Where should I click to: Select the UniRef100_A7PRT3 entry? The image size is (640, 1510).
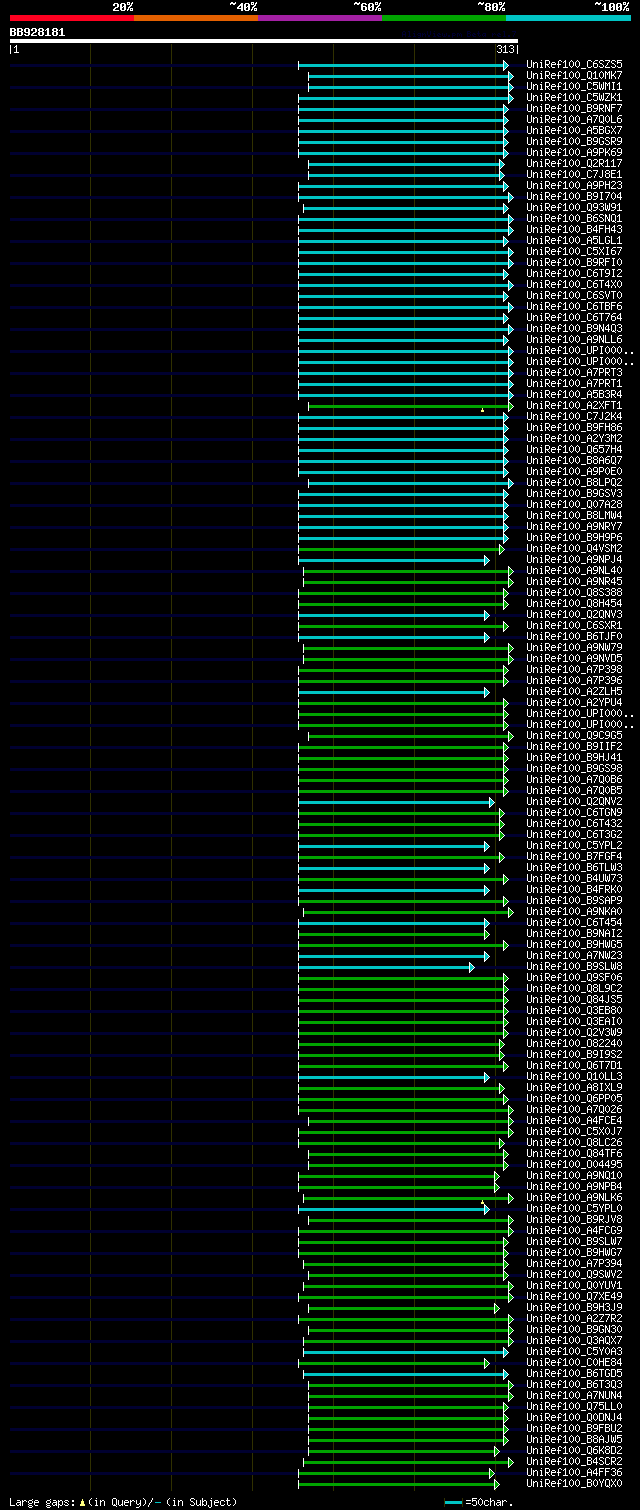point(574,372)
